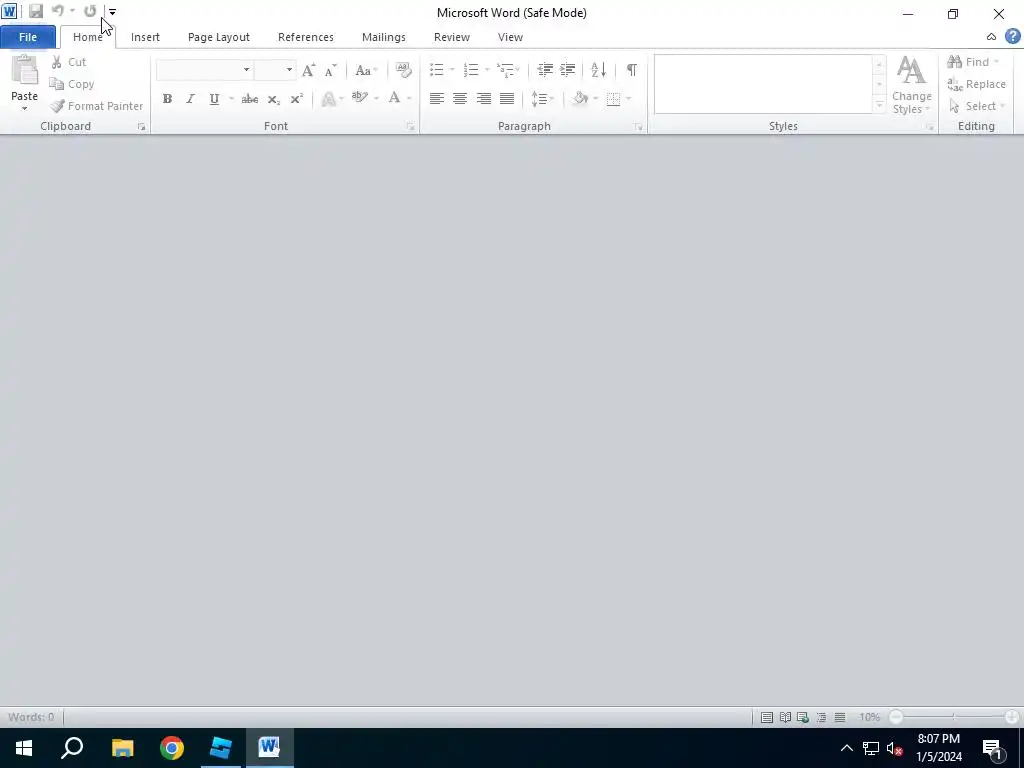Viewport: 1024px width, 768px height.
Task: Open the font size combo box
Action: pos(275,70)
